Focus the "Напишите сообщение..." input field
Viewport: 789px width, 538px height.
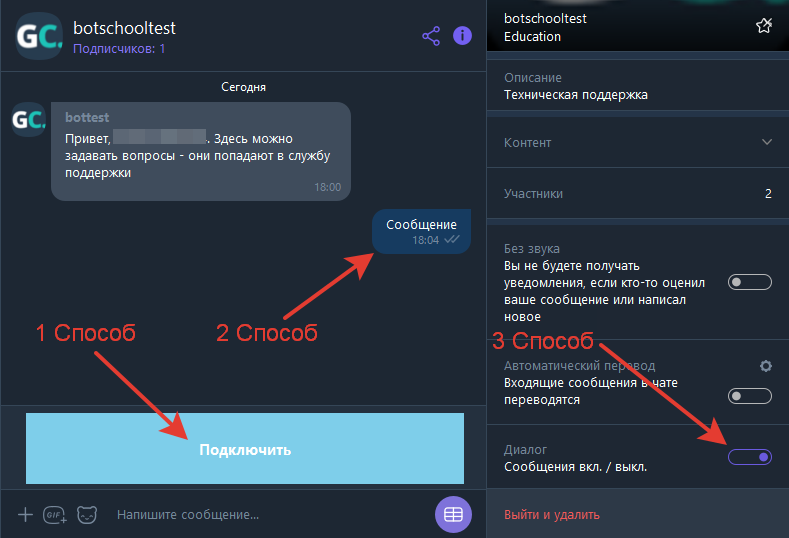(260, 515)
